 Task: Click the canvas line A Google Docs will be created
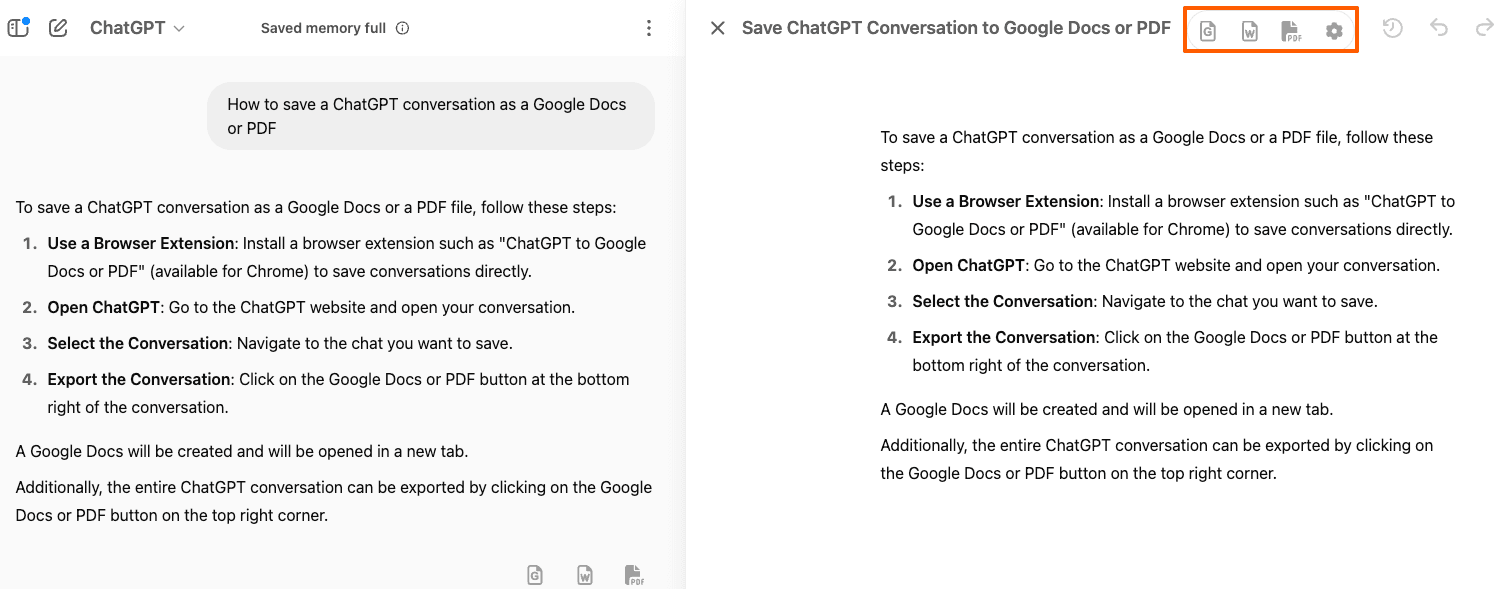(x=1107, y=409)
